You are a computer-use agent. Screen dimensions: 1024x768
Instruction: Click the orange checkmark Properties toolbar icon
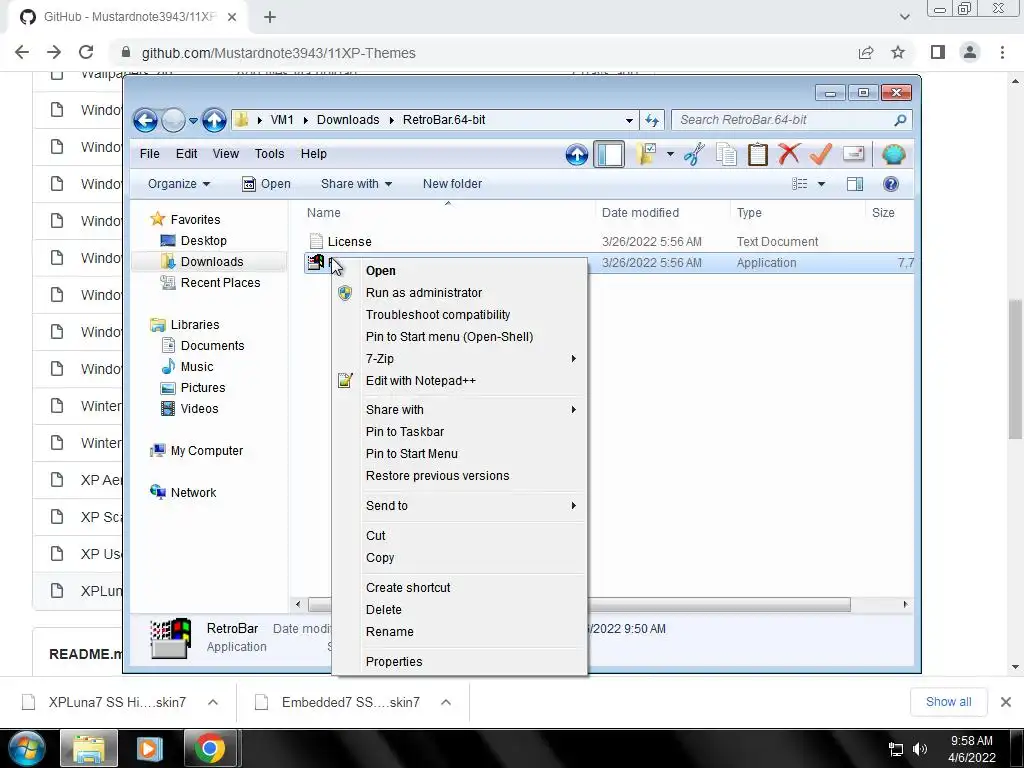point(820,155)
